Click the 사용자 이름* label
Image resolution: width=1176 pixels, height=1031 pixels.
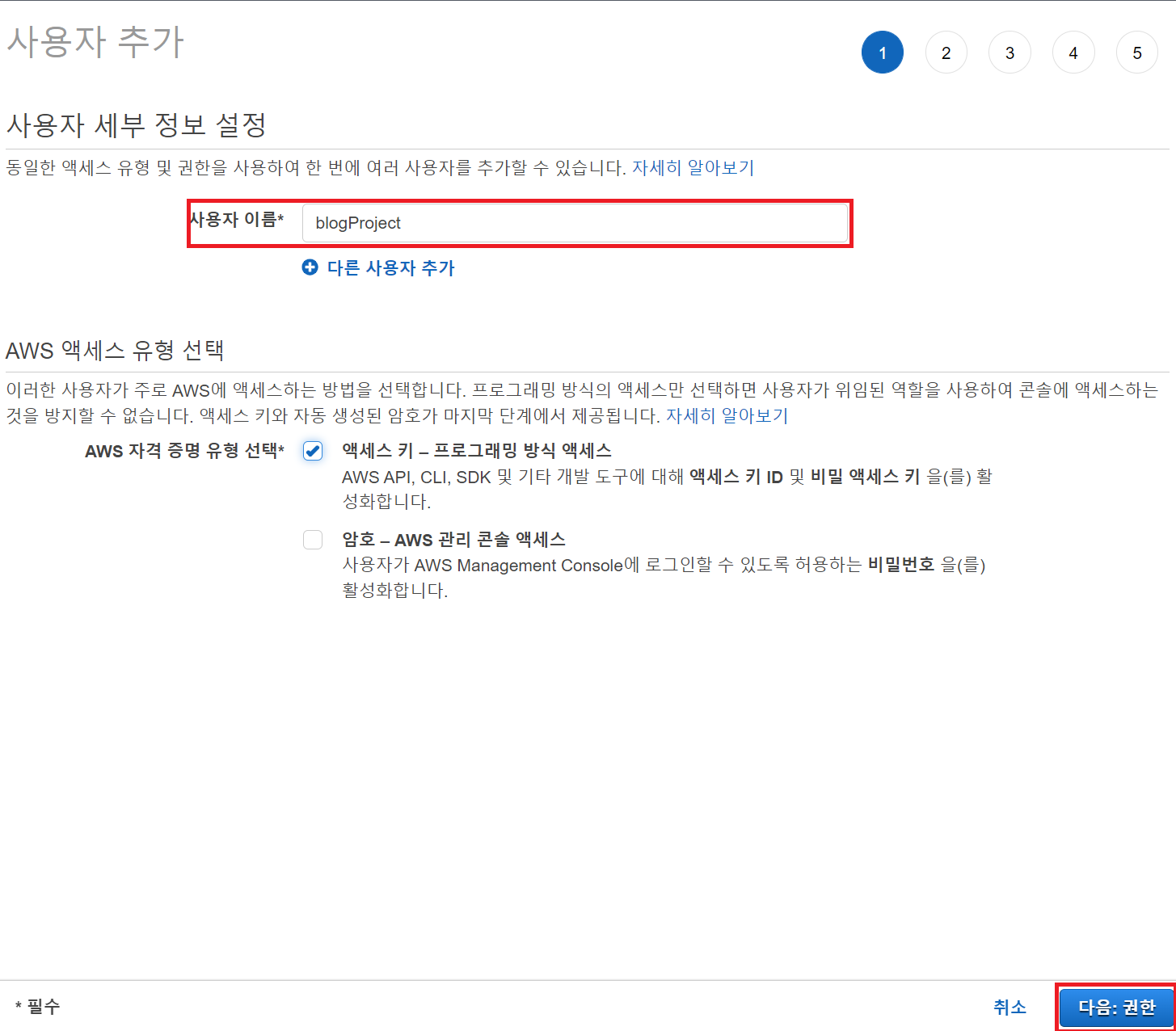coord(236,219)
